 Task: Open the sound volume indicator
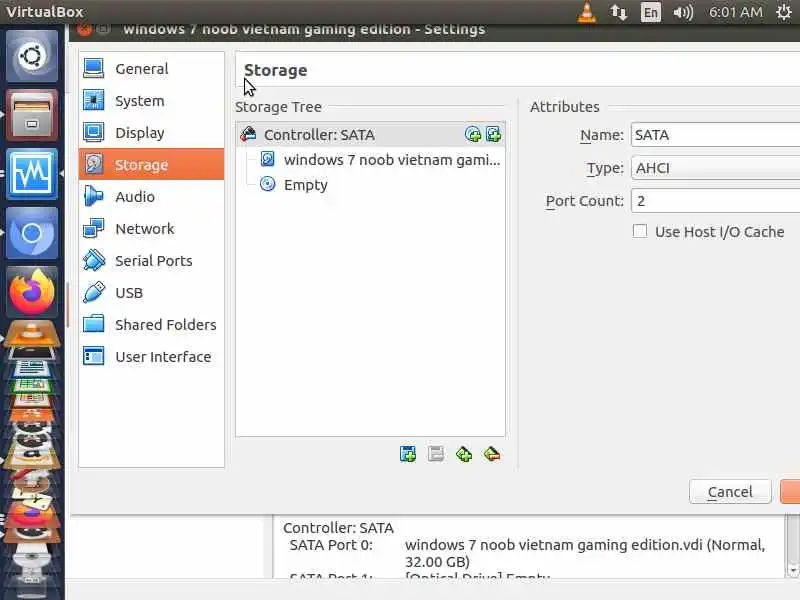click(683, 12)
